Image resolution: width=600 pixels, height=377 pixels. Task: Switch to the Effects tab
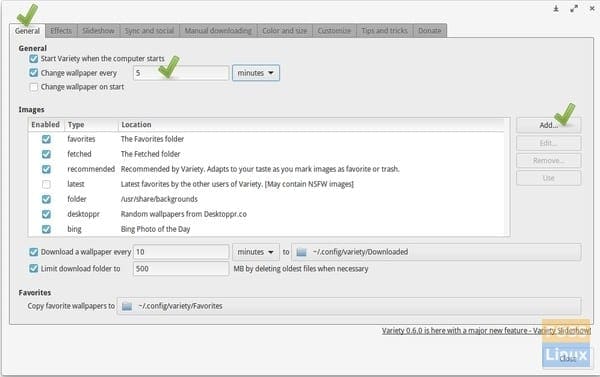coord(61,31)
